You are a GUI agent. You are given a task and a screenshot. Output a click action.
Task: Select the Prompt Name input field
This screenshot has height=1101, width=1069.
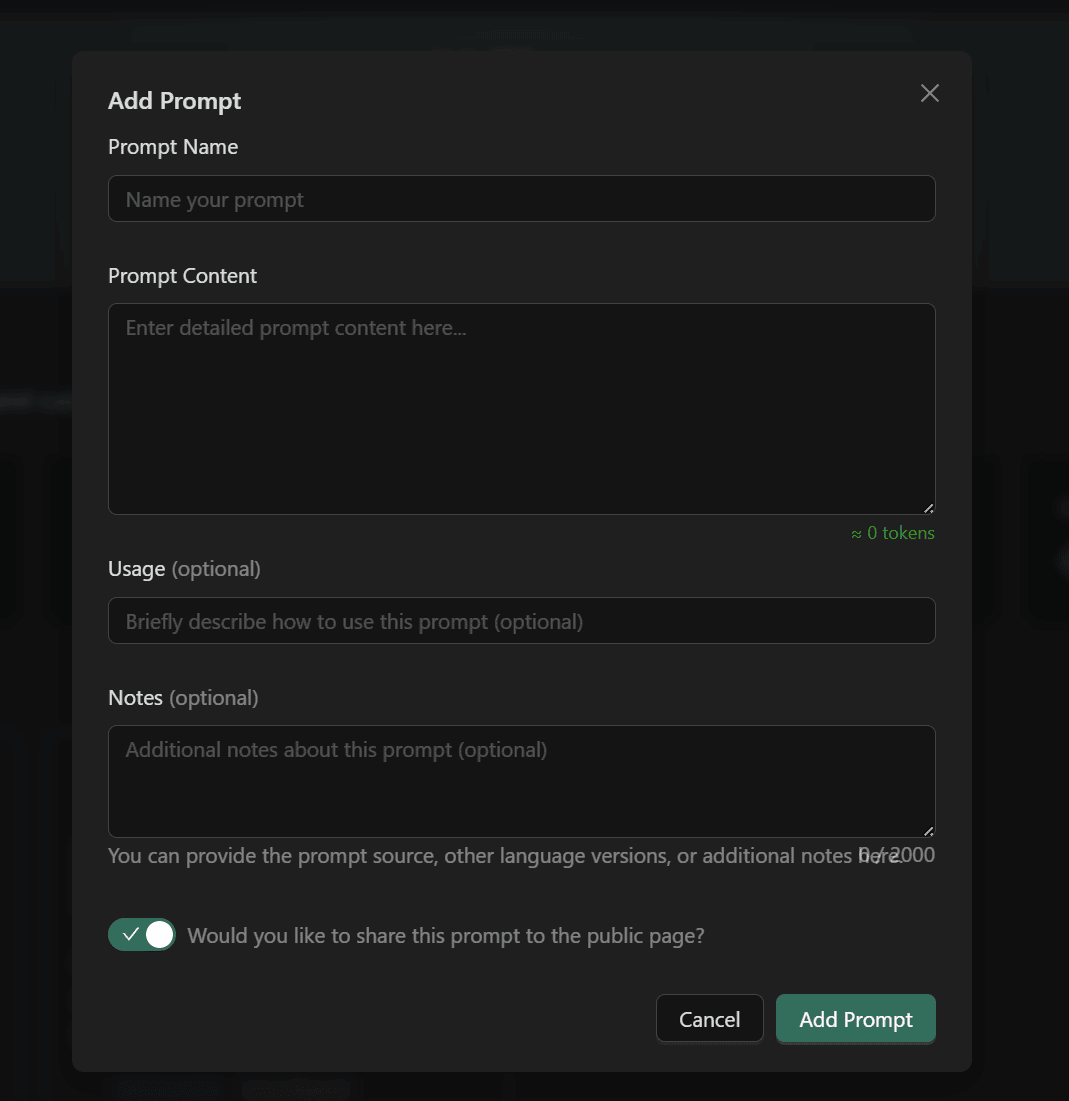(x=521, y=198)
